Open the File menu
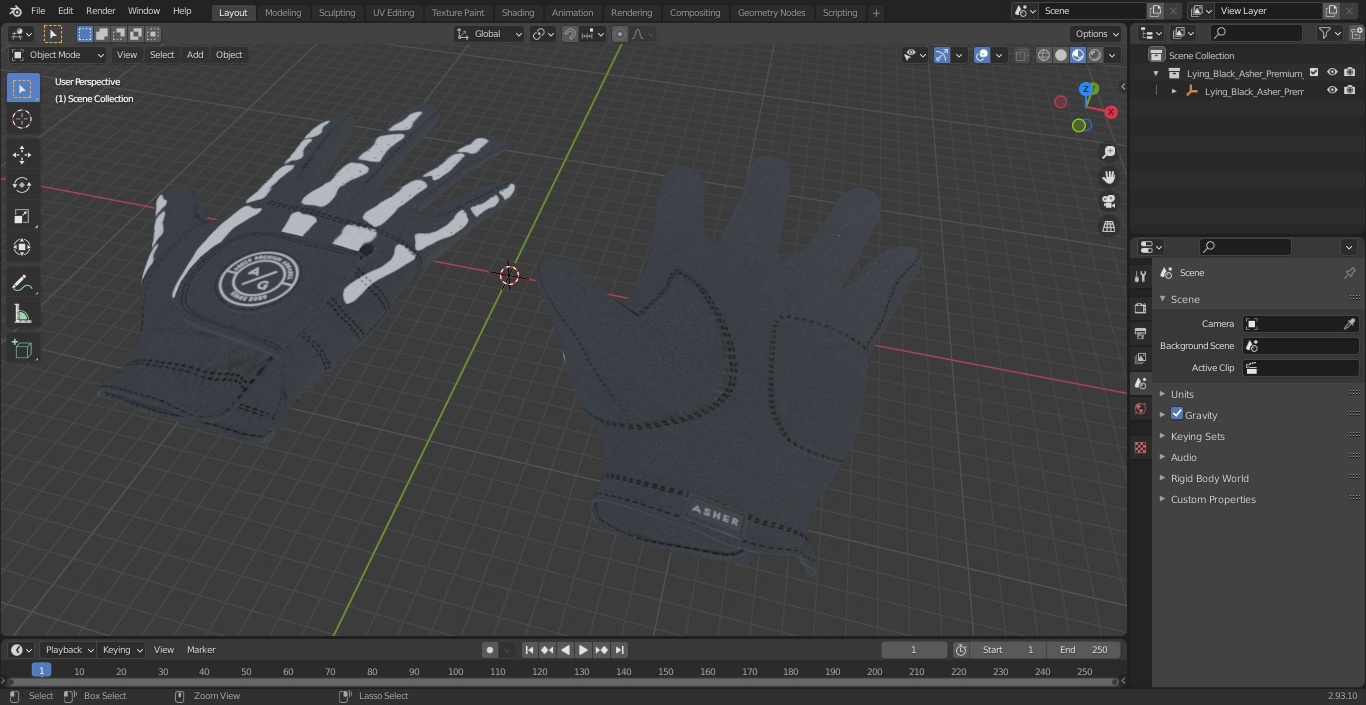Screen dimensions: 1366x705 click(38, 11)
